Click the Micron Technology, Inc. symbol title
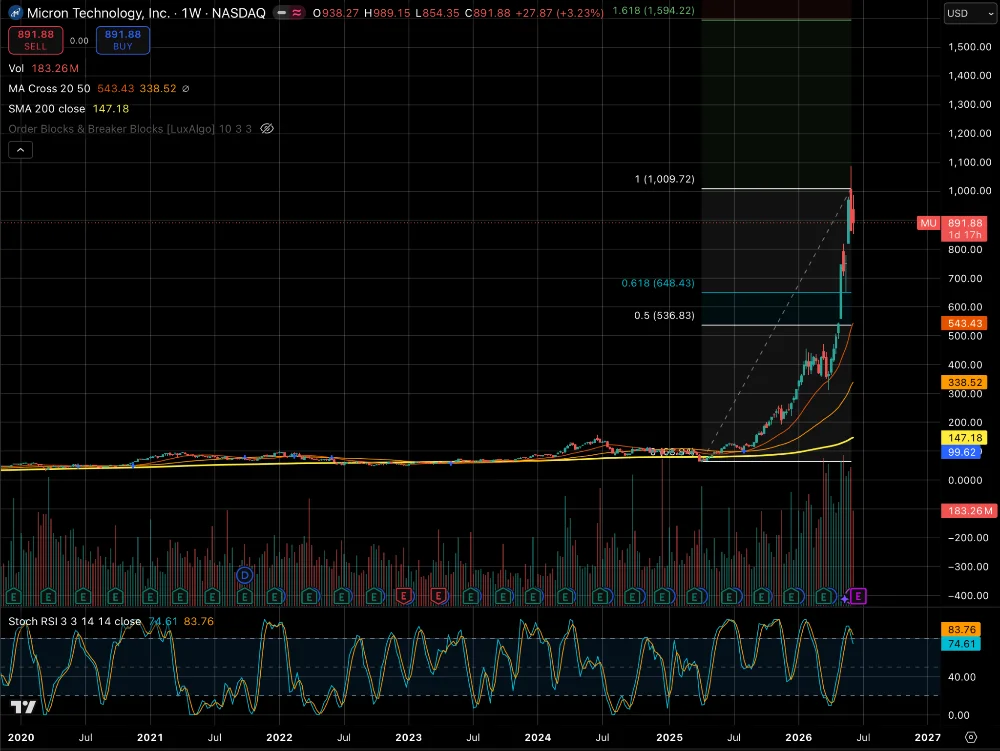Image resolution: width=1000 pixels, height=751 pixels. click(98, 13)
